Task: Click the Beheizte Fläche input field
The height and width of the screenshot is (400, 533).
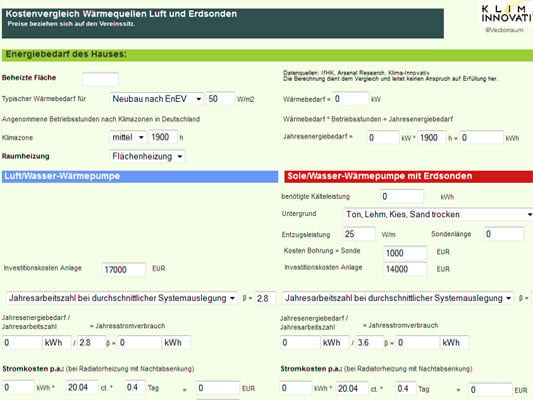Action: click(100, 79)
